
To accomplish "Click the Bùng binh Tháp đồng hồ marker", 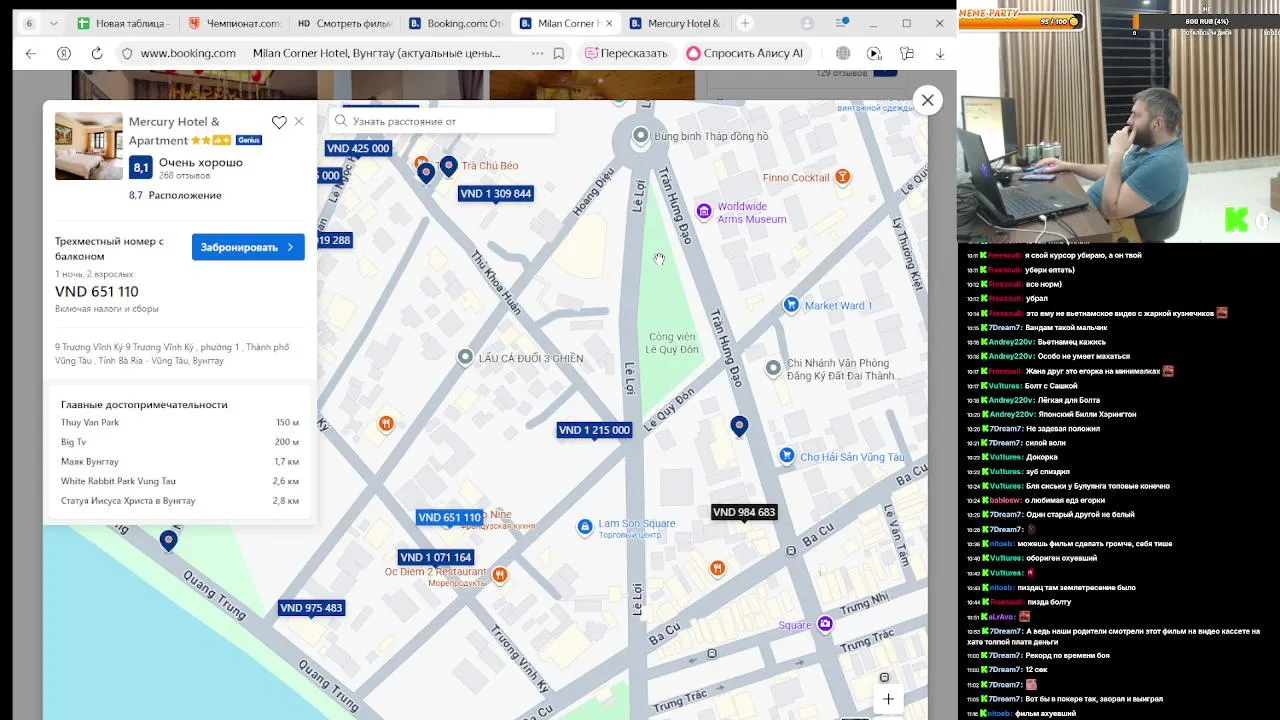I will tap(641, 136).
